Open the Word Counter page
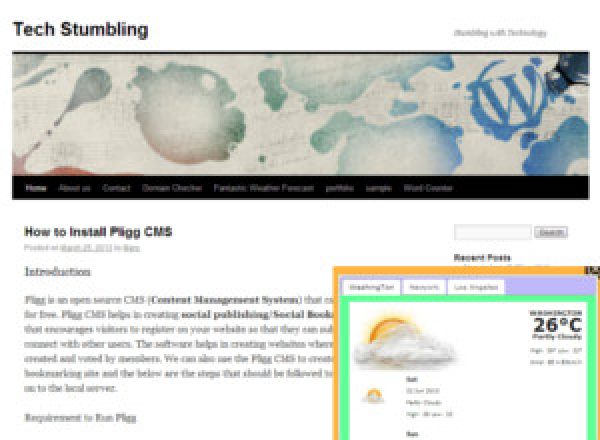600x440 pixels. click(x=428, y=188)
